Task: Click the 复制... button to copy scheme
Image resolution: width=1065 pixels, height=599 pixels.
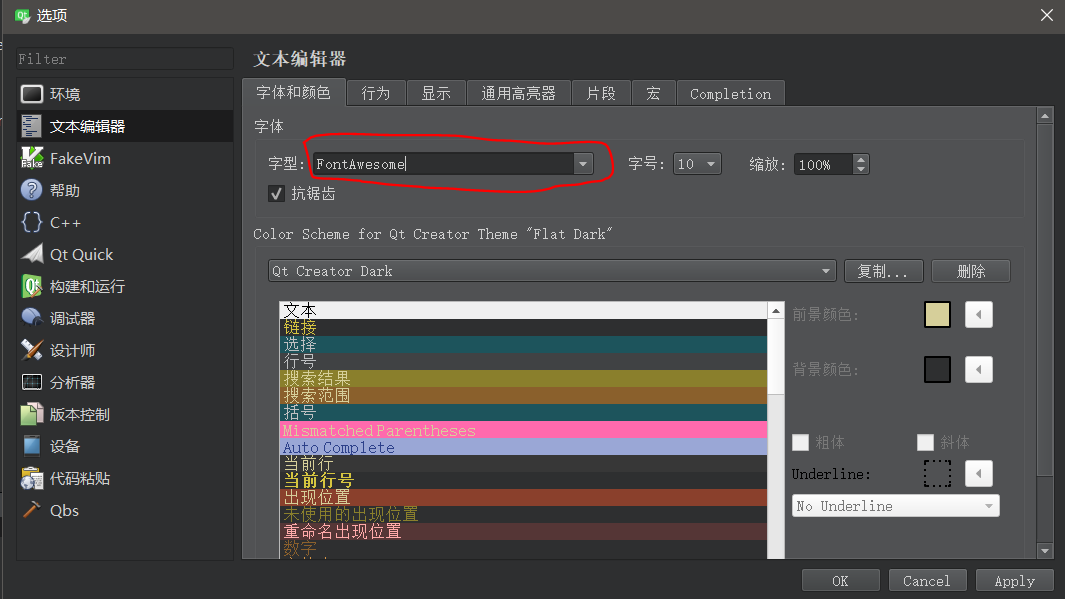Action: [x=883, y=271]
